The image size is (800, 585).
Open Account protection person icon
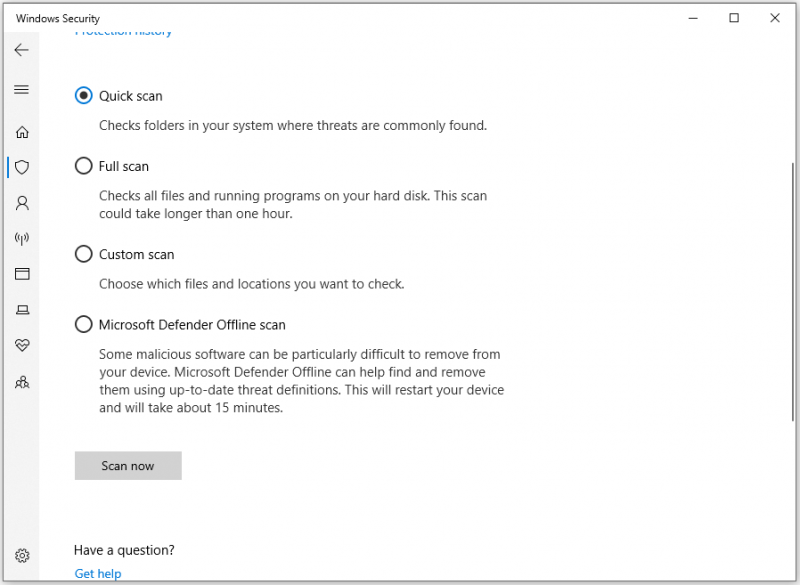tap(22, 203)
